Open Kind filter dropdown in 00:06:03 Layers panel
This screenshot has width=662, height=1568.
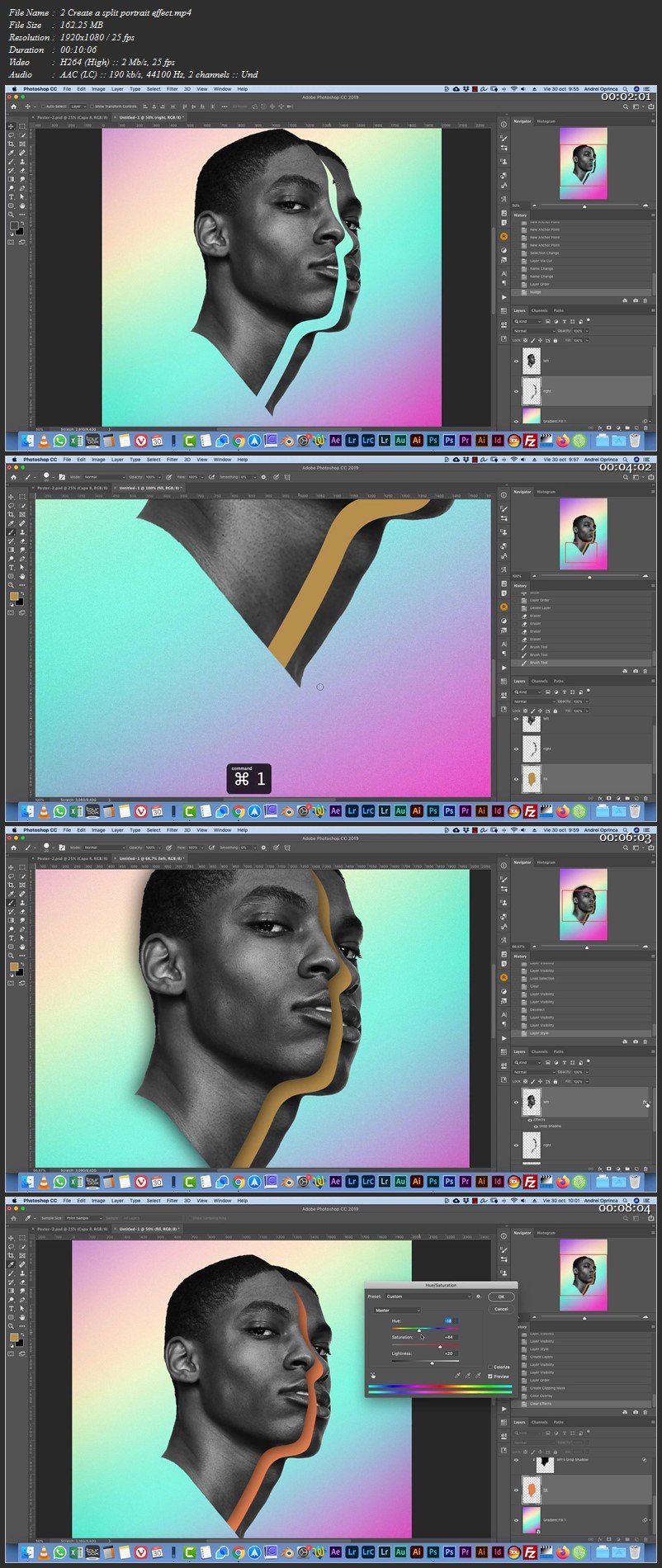(527, 1063)
